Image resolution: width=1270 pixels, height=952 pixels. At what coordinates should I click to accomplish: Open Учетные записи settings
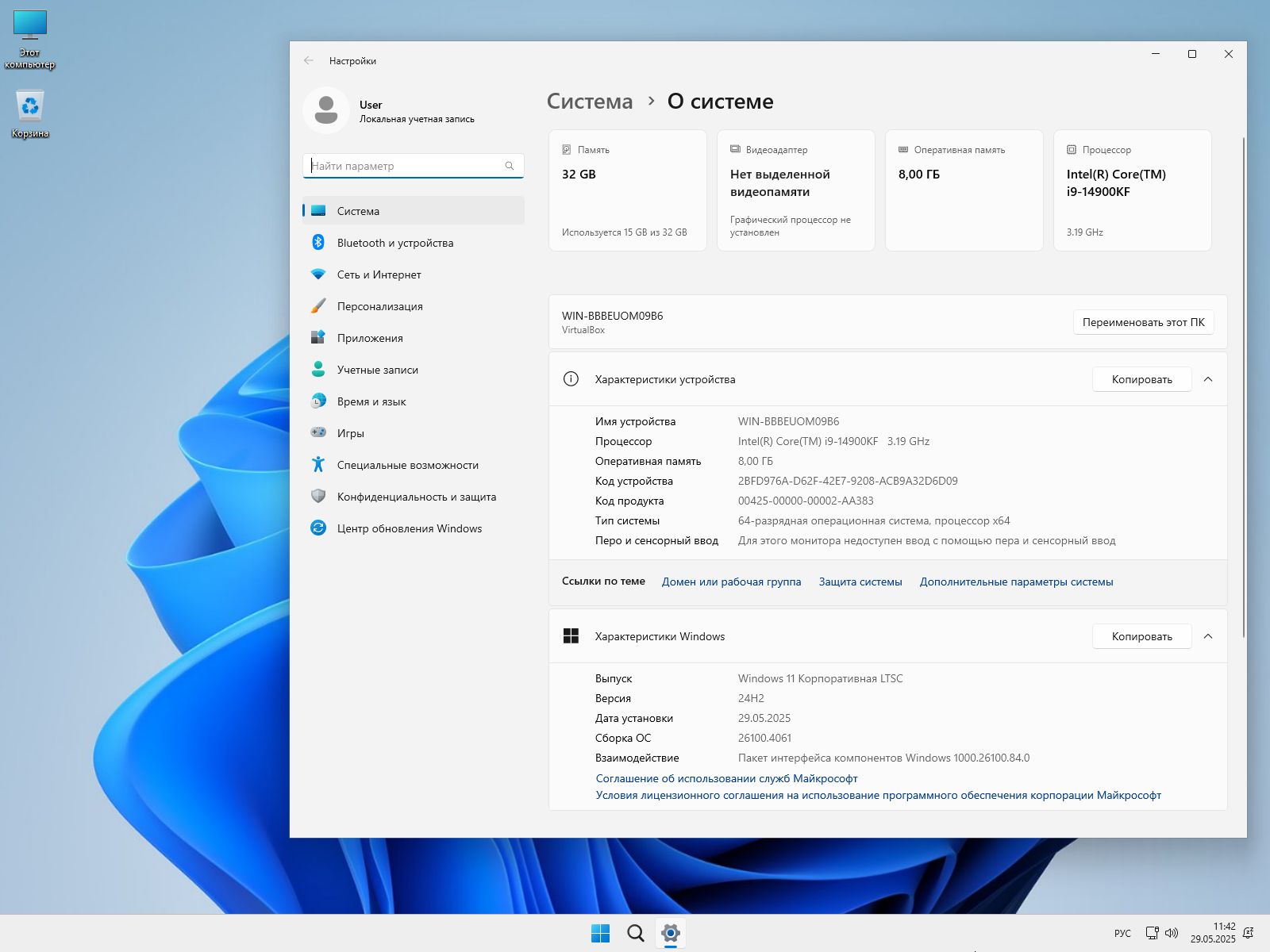(414, 370)
